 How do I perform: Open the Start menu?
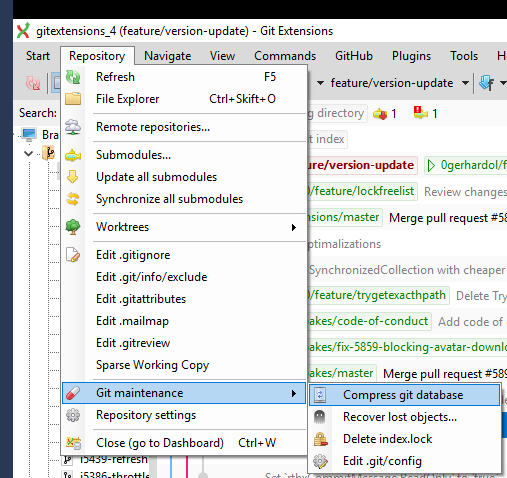[x=38, y=56]
